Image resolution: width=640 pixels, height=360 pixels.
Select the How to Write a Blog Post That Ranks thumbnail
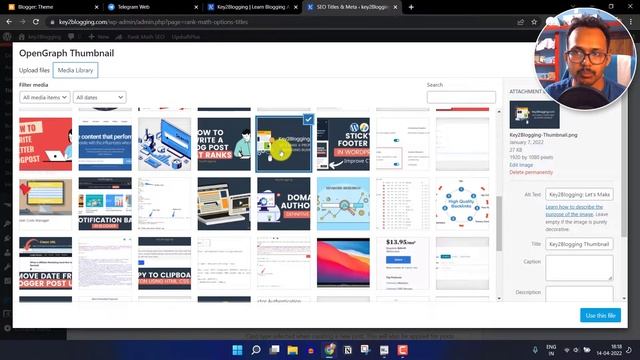[224, 144]
